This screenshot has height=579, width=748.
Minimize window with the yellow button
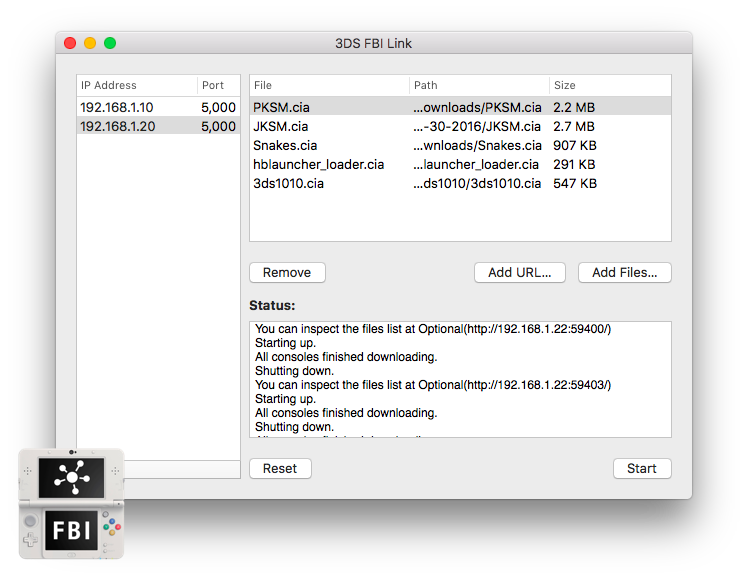click(x=90, y=43)
